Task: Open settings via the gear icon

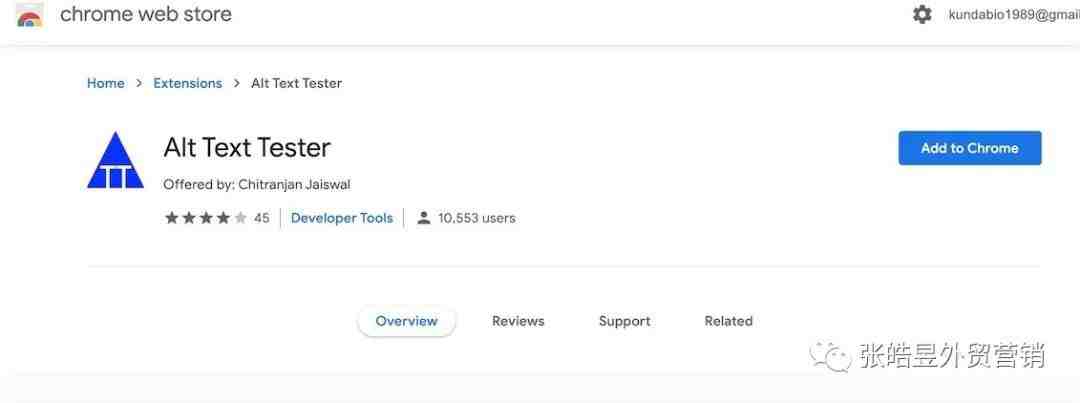Action: (922, 14)
